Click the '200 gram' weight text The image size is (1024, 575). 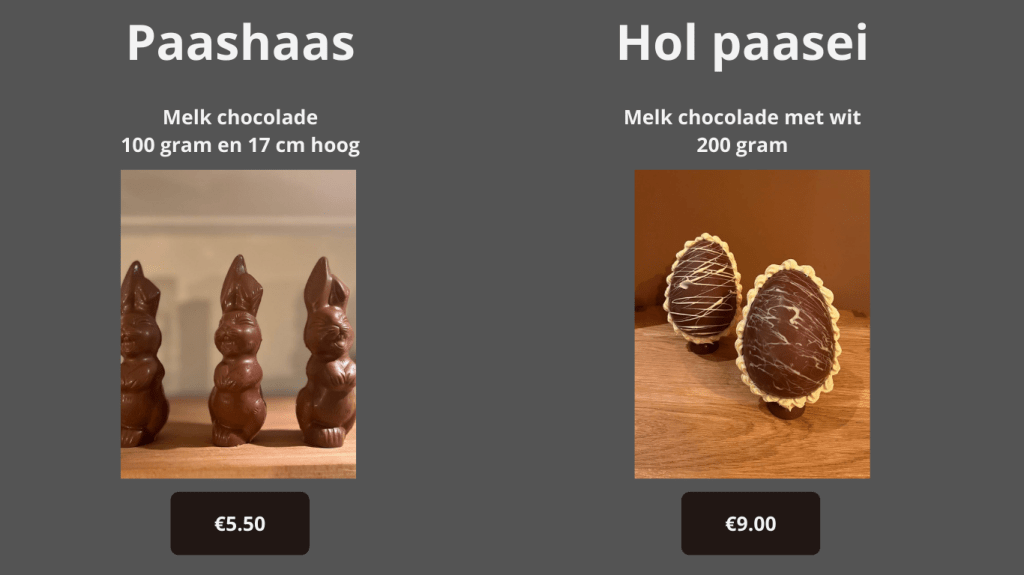pos(742,145)
